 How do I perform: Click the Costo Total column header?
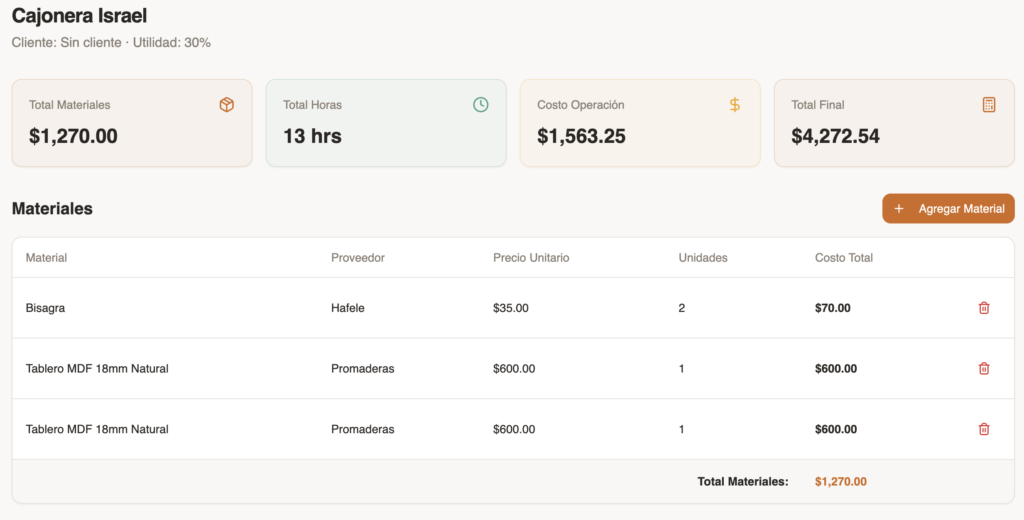(844, 258)
